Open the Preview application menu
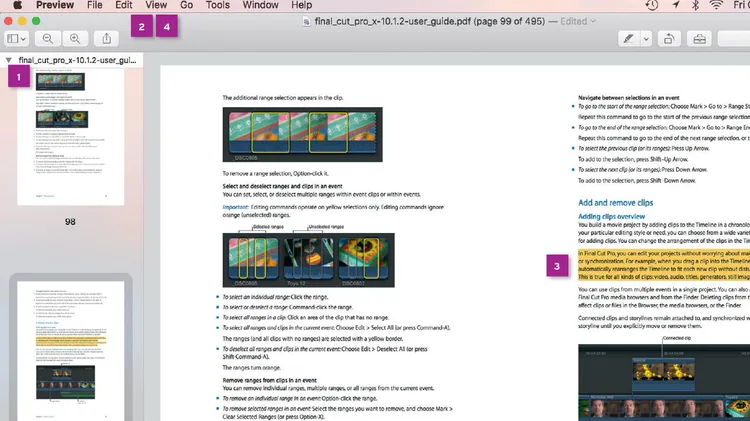The height and width of the screenshot is (421, 750). click(x=55, y=5)
